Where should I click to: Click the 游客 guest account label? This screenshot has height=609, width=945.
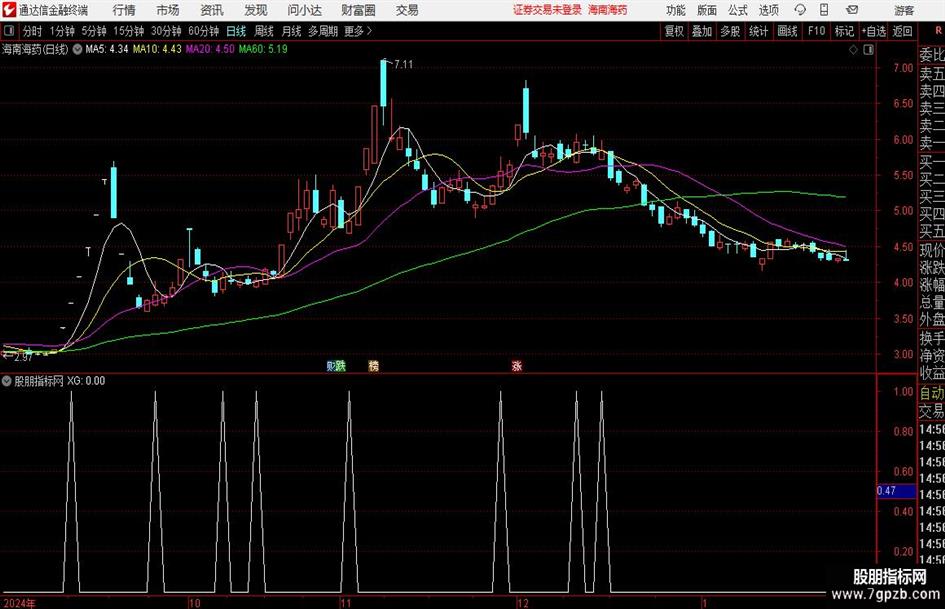(x=904, y=10)
